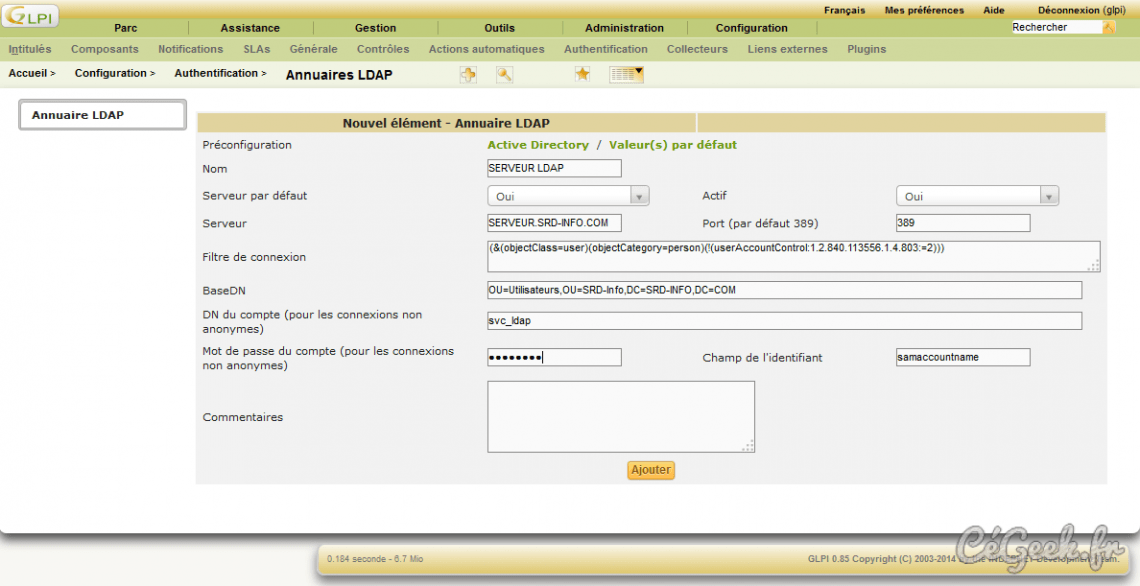Switch to the Plugins tab

pyautogui.click(x=866, y=48)
